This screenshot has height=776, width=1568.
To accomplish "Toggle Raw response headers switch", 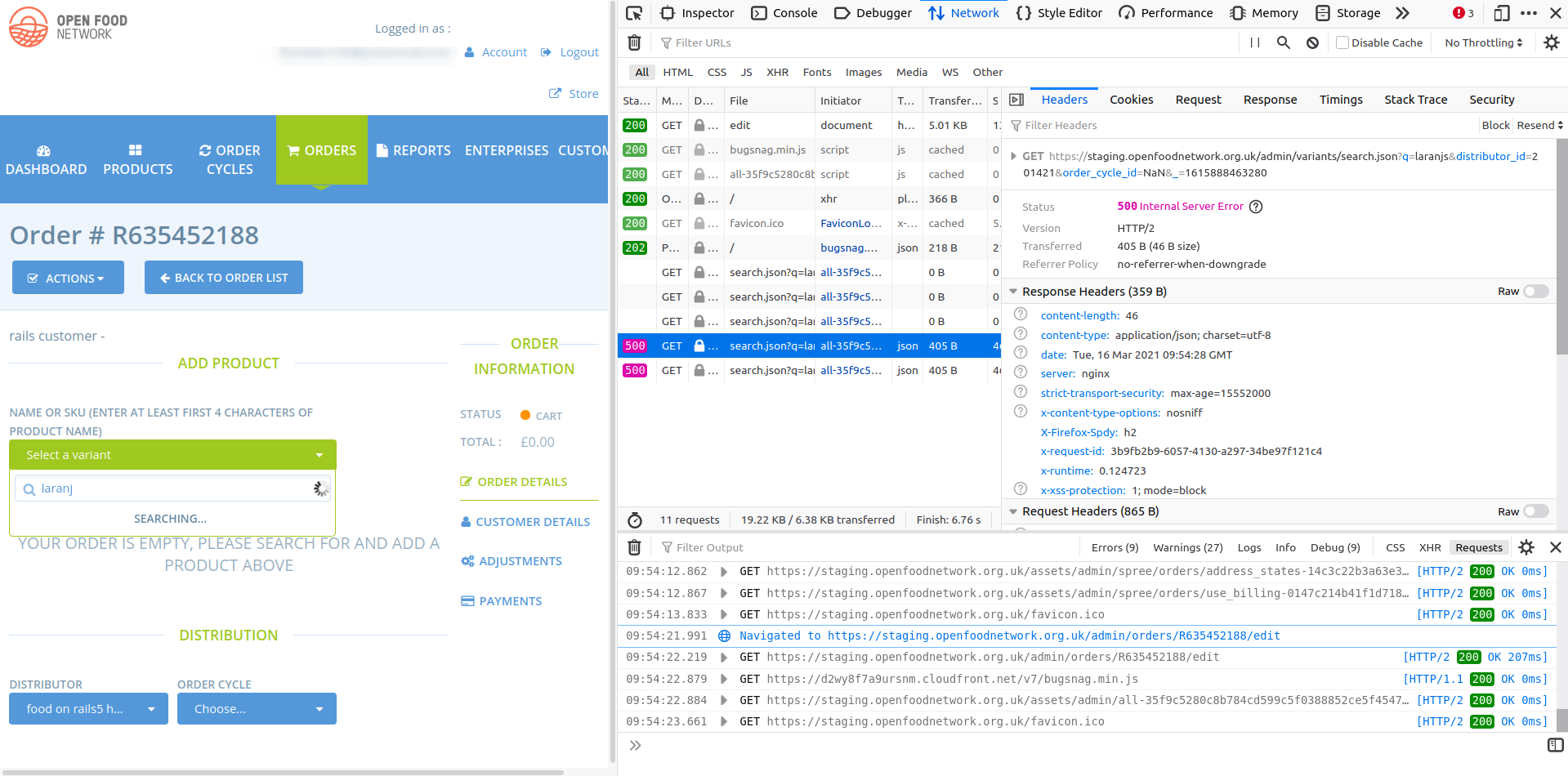I will click(1536, 292).
